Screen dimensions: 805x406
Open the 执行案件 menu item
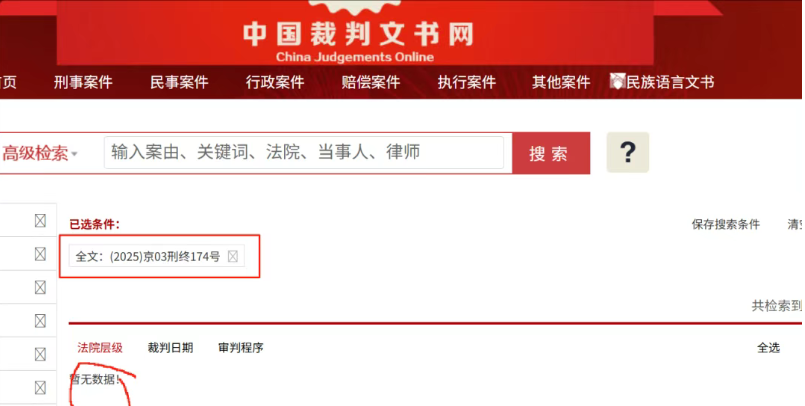click(467, 82)
